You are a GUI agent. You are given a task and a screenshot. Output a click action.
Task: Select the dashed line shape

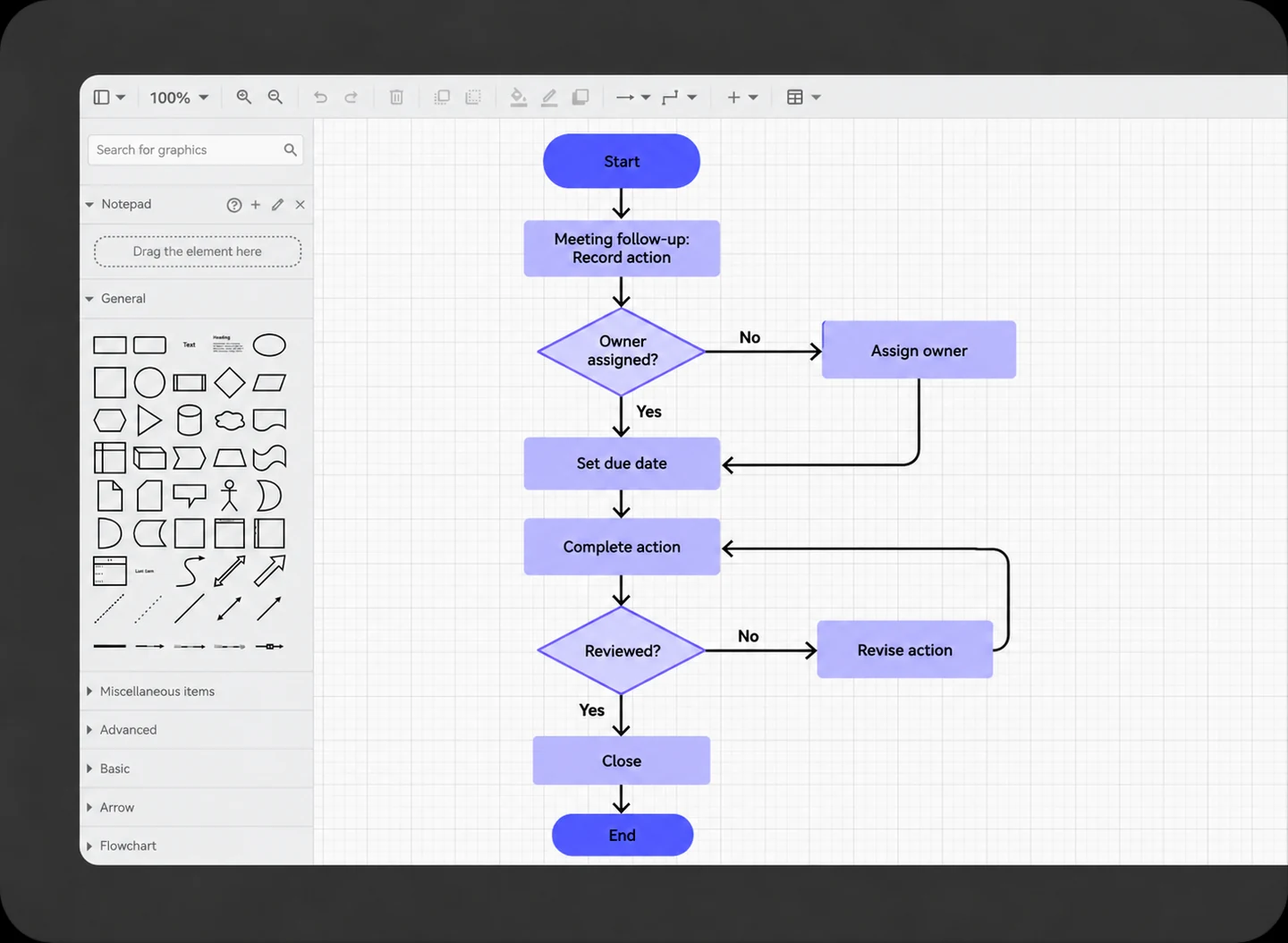click(110, 608)
